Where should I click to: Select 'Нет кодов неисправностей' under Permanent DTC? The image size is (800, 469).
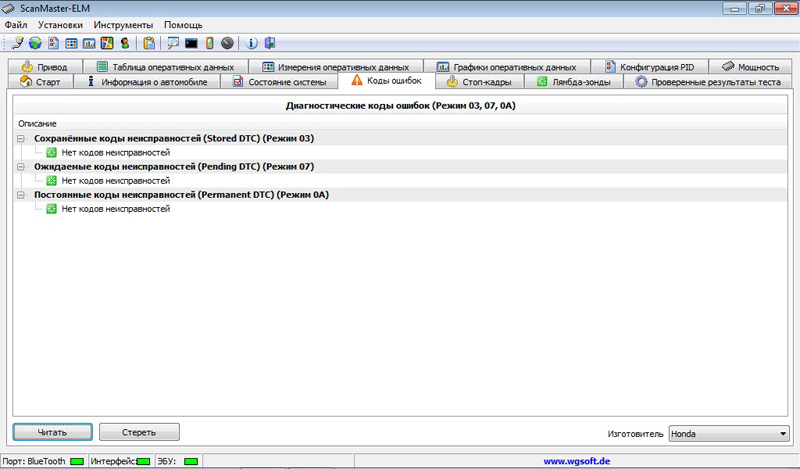[x=115, y=208]
